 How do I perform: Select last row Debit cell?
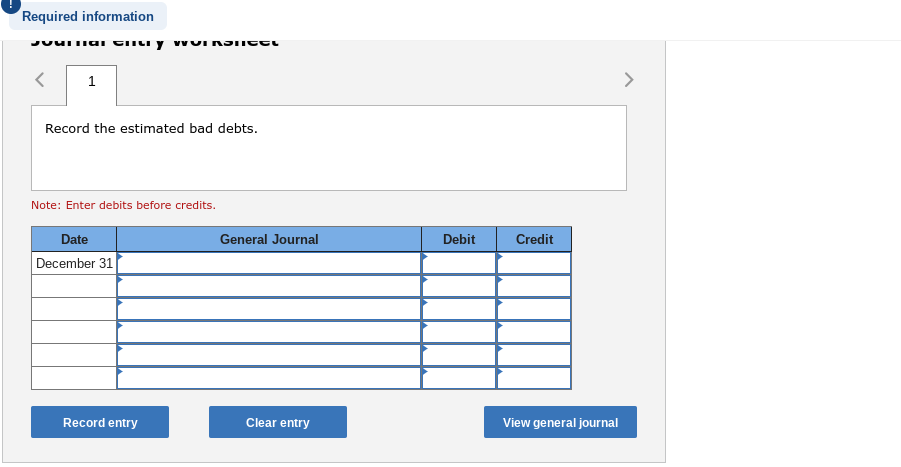(x=459, y=378)
